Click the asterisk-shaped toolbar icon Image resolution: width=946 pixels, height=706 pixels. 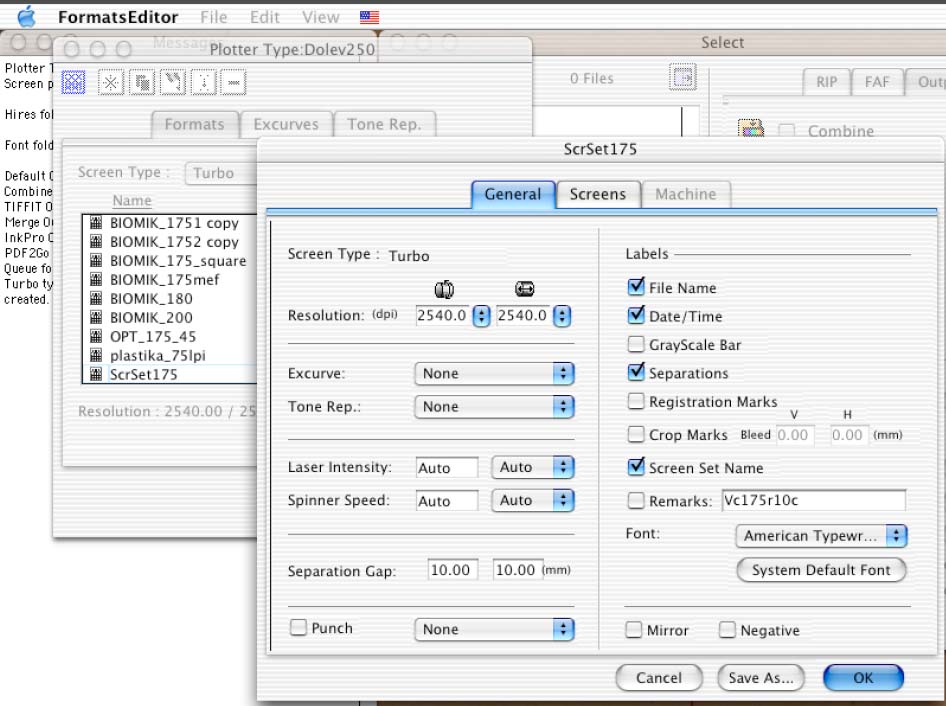(111, 82)
